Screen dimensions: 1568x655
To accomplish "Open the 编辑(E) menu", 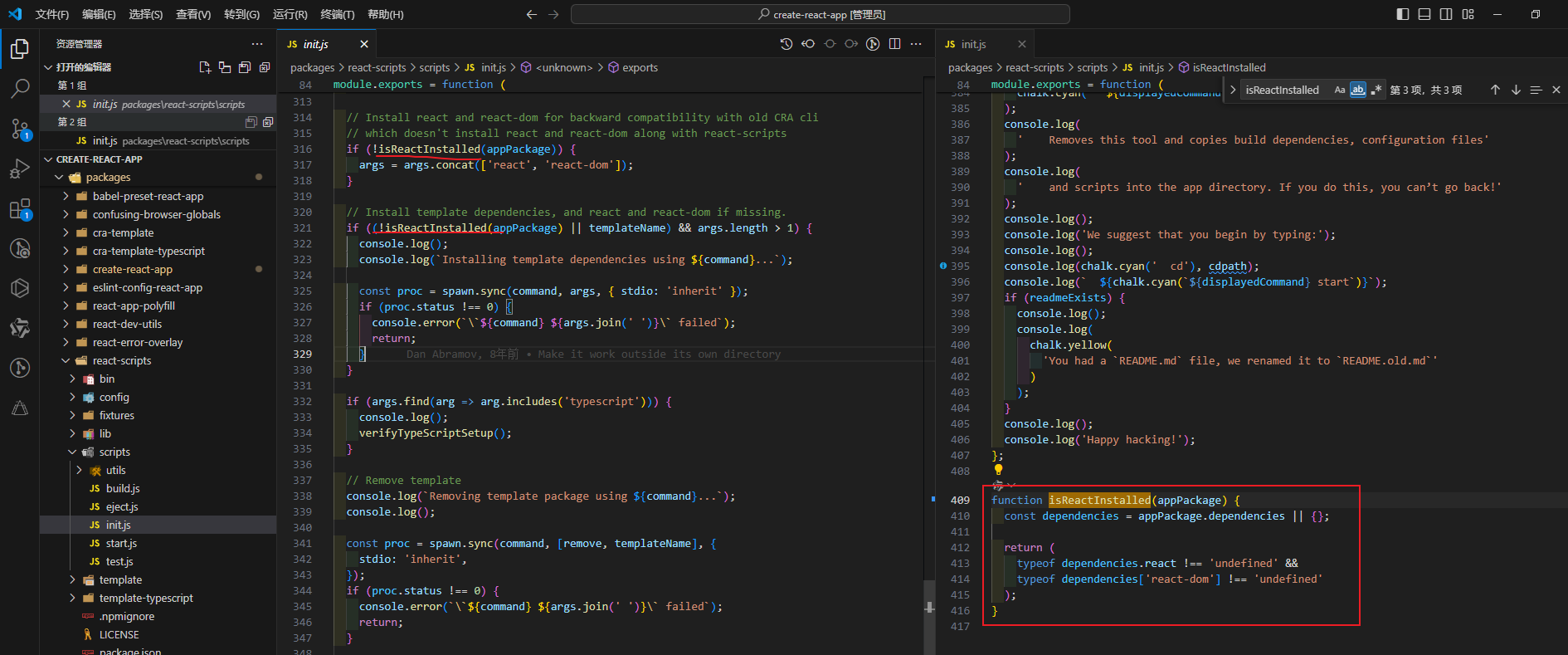I will click(99, 14).
